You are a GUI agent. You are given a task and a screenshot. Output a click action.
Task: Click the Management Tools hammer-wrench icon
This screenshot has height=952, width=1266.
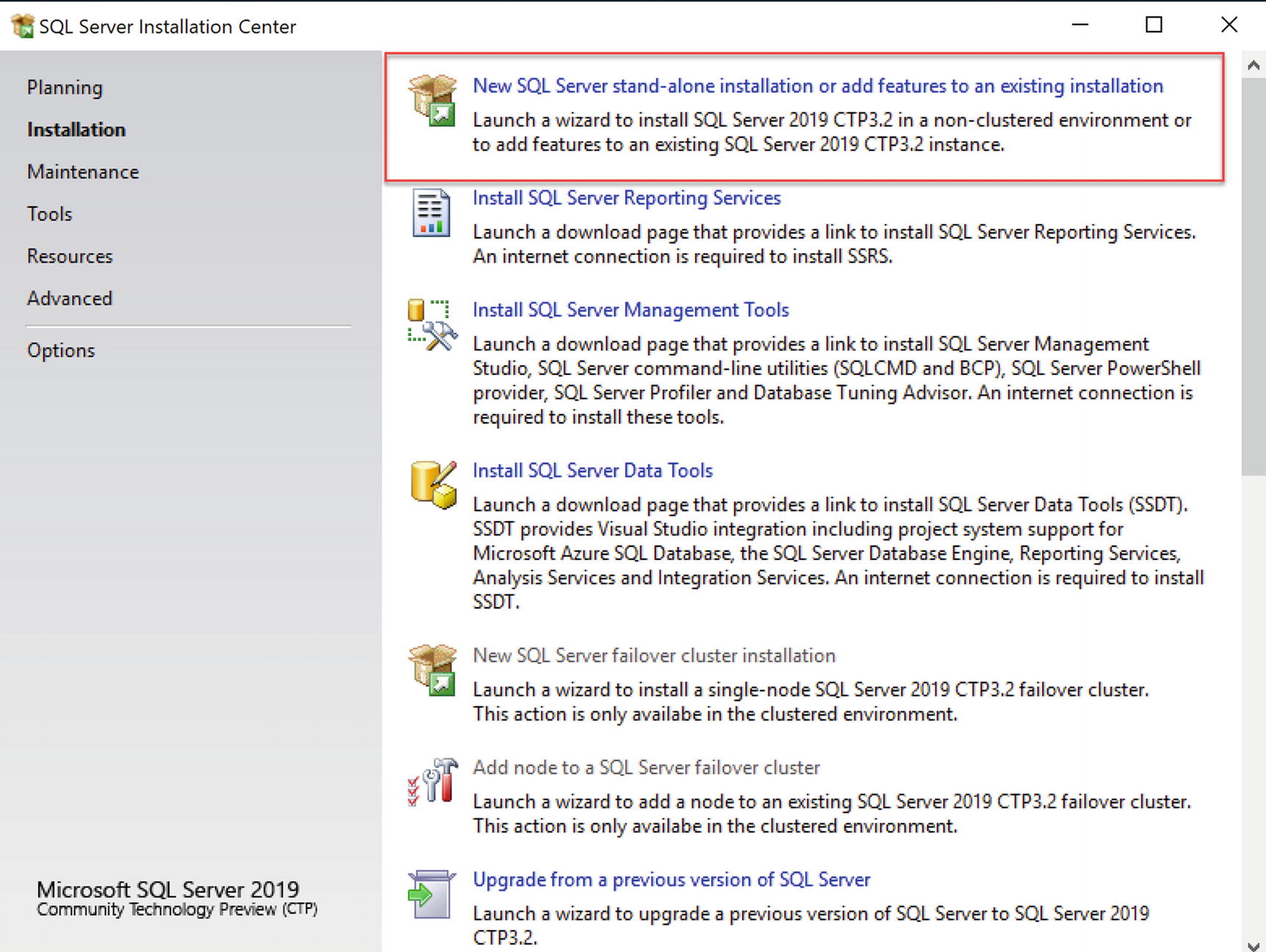pos(432,324)
